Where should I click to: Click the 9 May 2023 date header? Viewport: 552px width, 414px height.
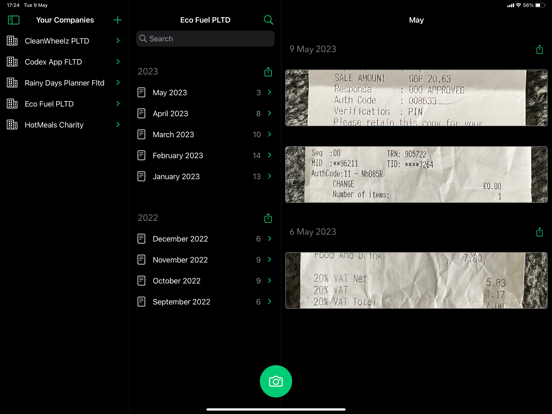[313, 49]
